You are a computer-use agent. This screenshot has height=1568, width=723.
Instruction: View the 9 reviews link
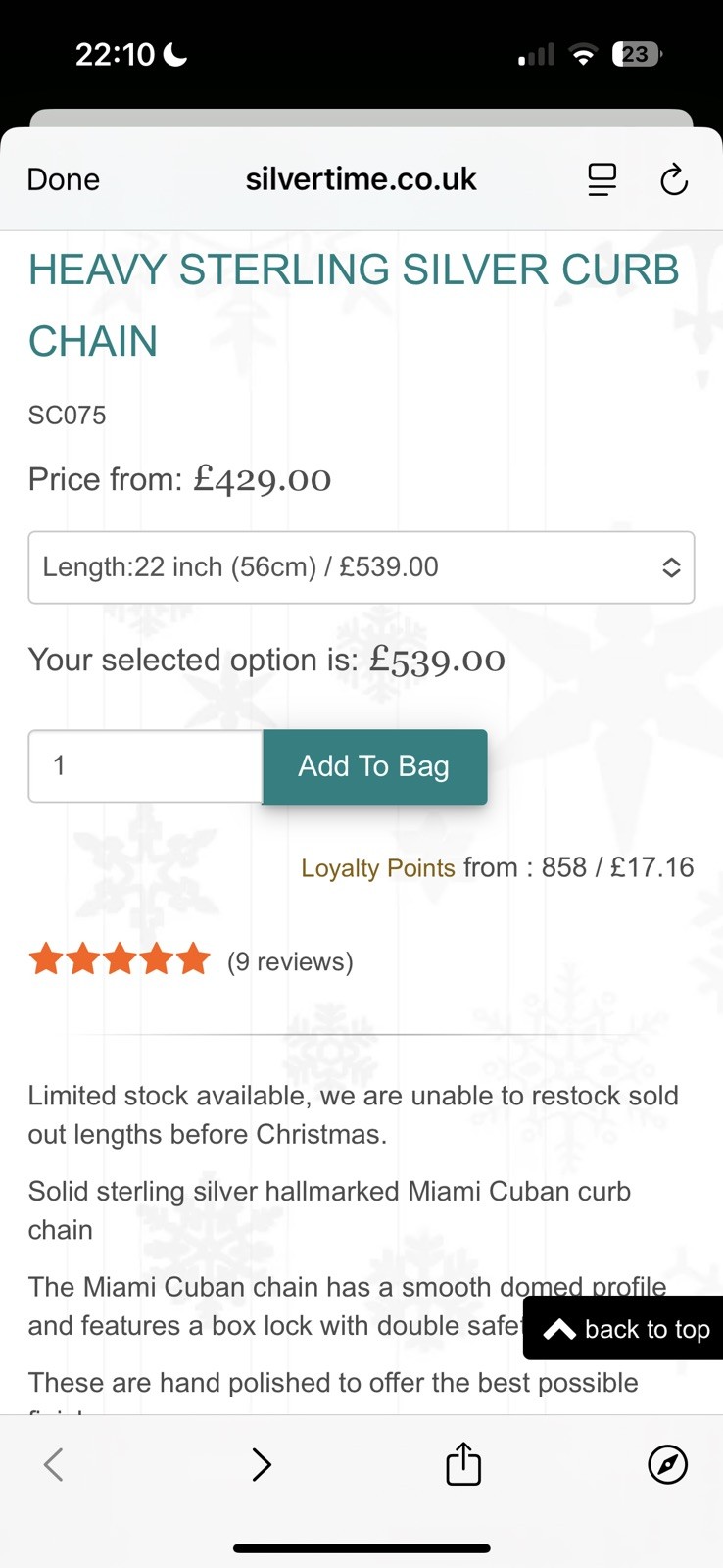click(290, 961)
